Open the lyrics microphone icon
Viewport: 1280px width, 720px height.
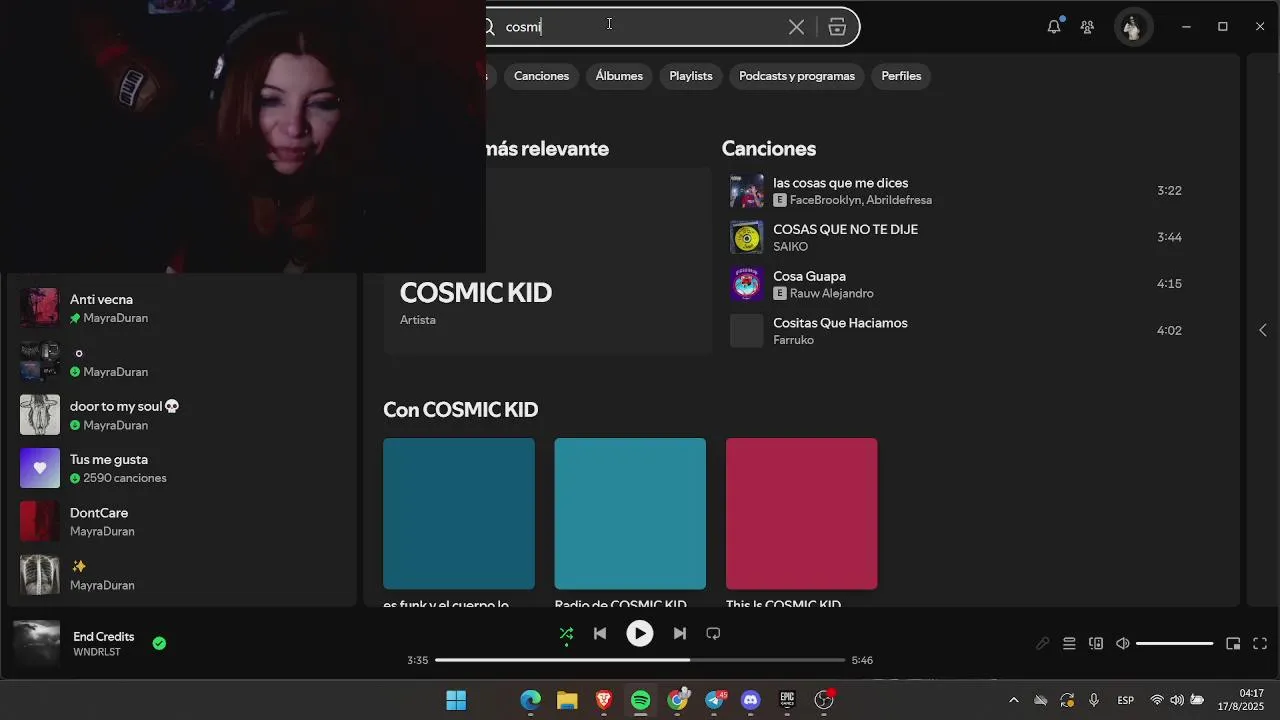[1042, 644]
